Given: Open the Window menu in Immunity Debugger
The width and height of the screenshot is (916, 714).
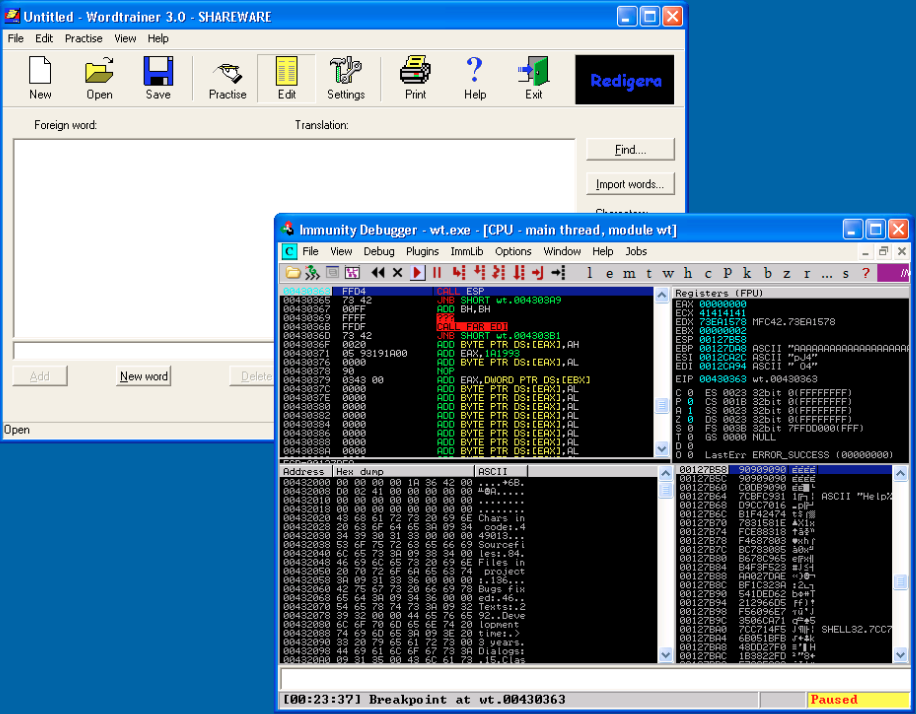Looking at the screenshot, I should [x=562, y=251].
